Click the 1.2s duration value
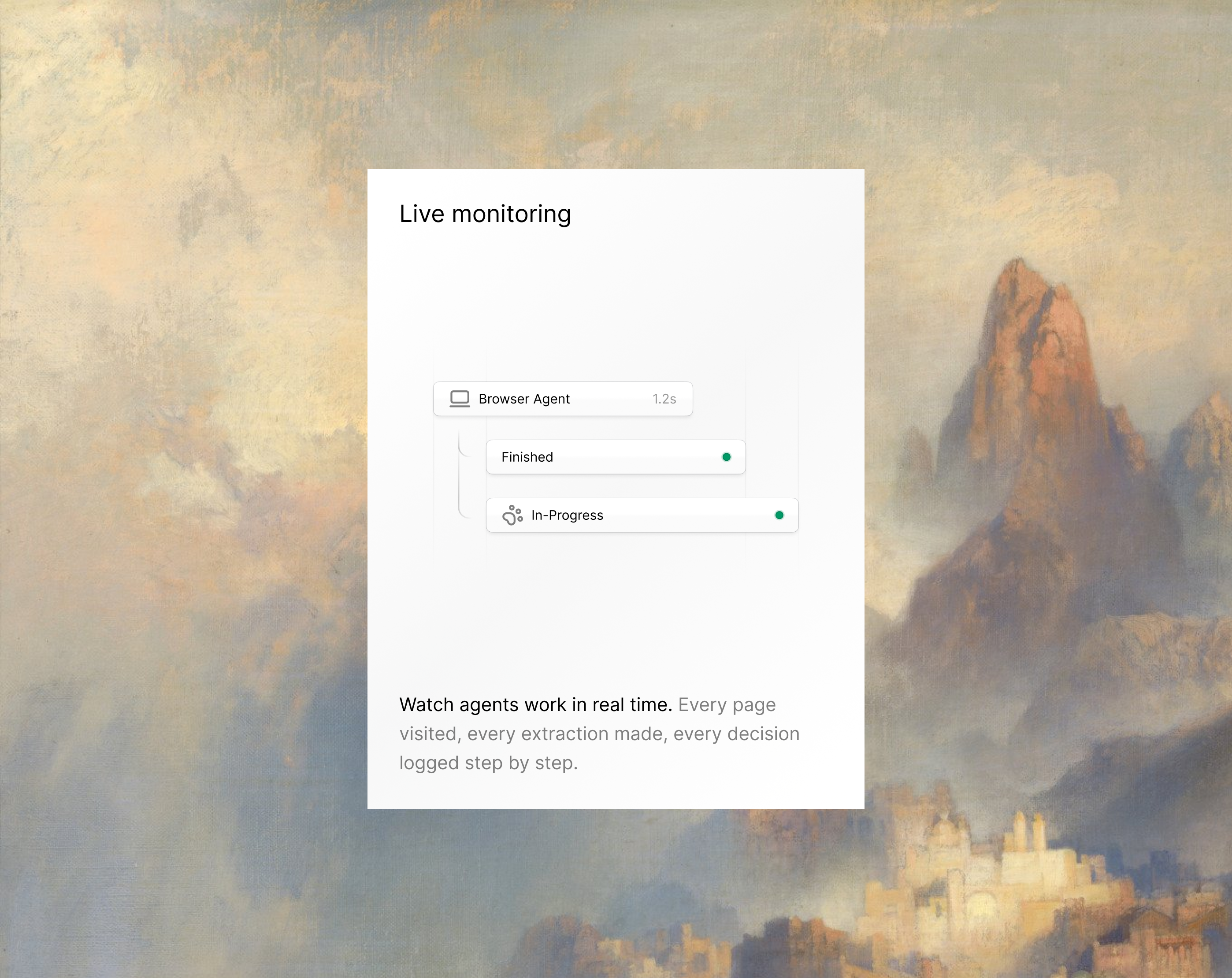The width and height of the screenshot is (1232, 978). pos(664,399)
